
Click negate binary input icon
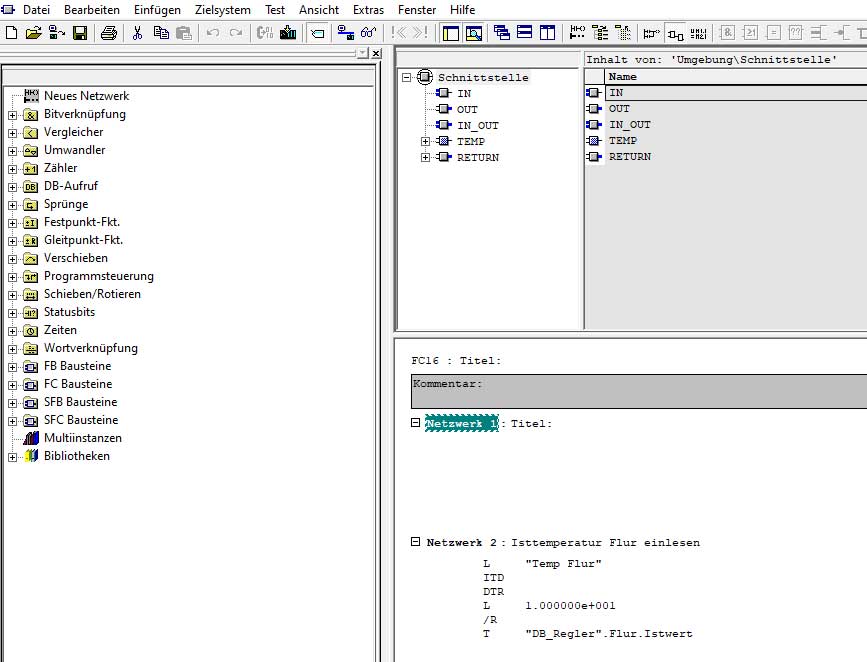842,33
